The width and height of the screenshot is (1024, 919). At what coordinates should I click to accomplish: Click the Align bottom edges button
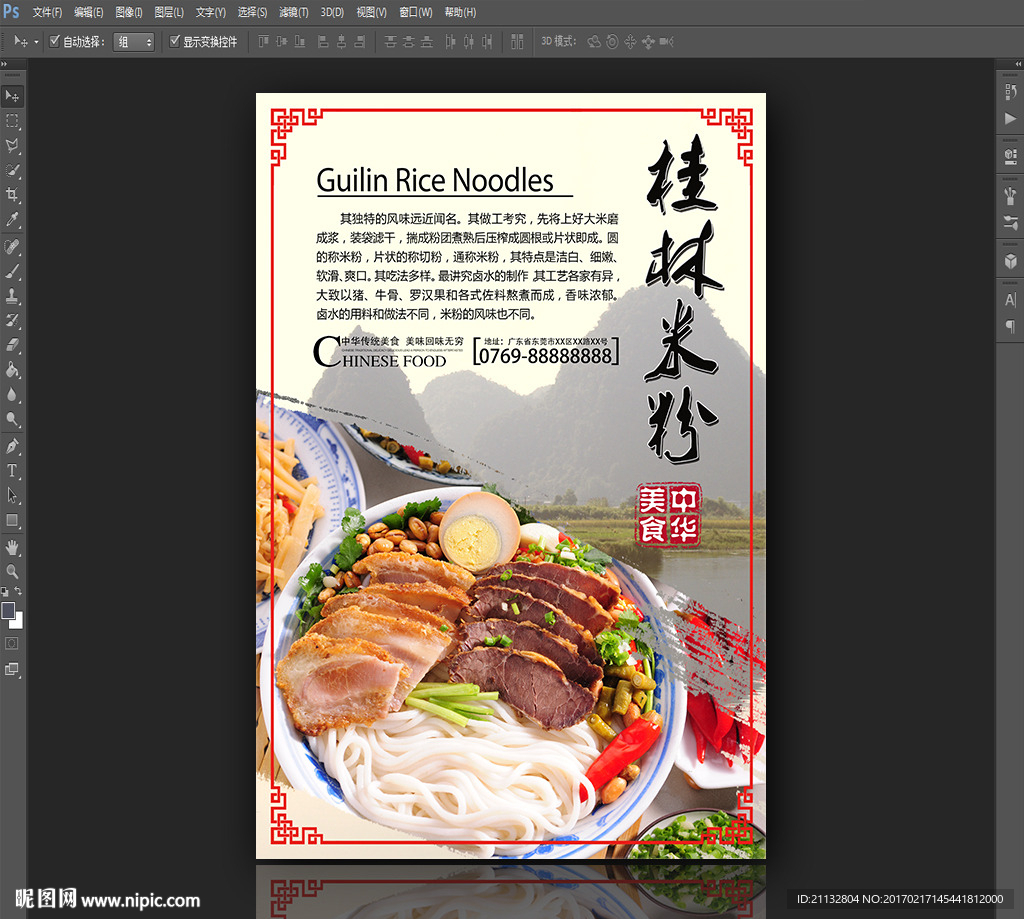[300, 42]
